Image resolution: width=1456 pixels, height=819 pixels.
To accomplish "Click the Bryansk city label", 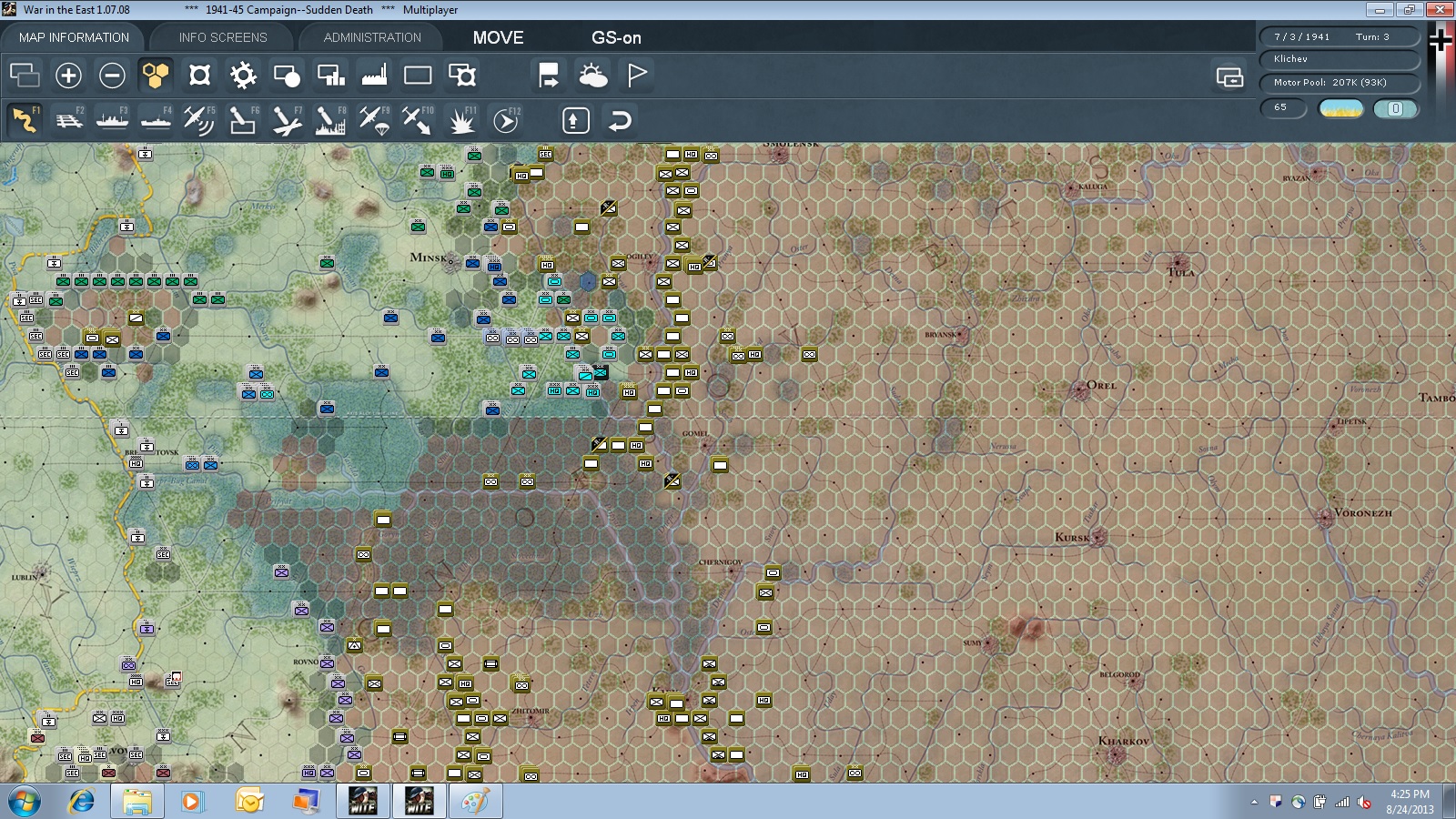I will (x=940, y=335).
